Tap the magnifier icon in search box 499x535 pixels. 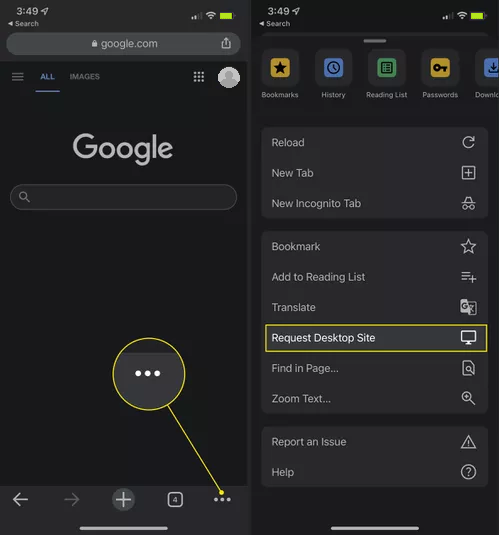[x=24, y=197]
